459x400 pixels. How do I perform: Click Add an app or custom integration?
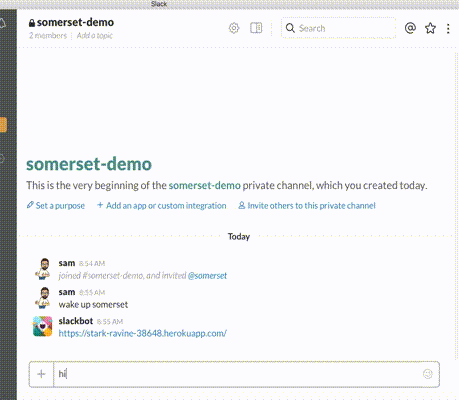[x=162, y=205]
